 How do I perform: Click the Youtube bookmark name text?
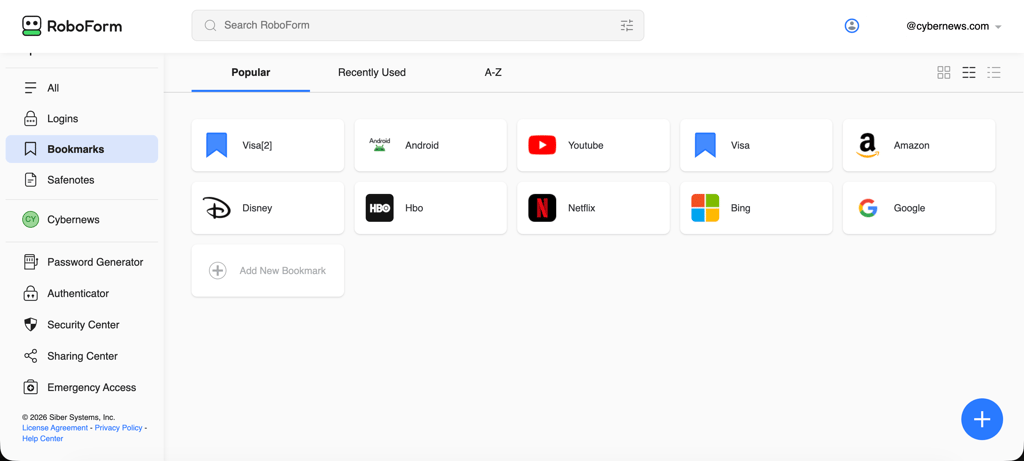click(586, 145)
